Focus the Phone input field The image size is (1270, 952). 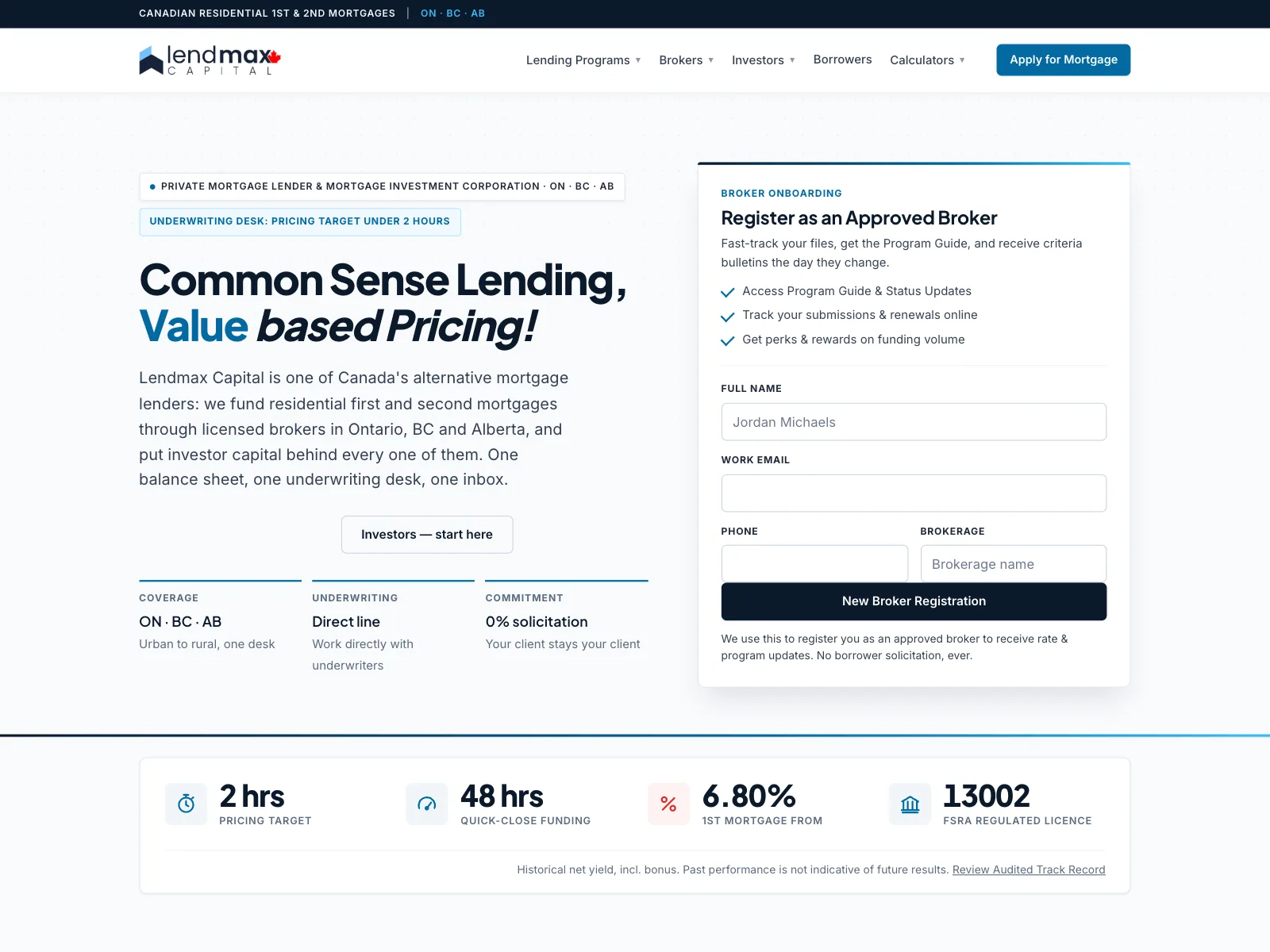pyautogui.click(x=814, y=564)
